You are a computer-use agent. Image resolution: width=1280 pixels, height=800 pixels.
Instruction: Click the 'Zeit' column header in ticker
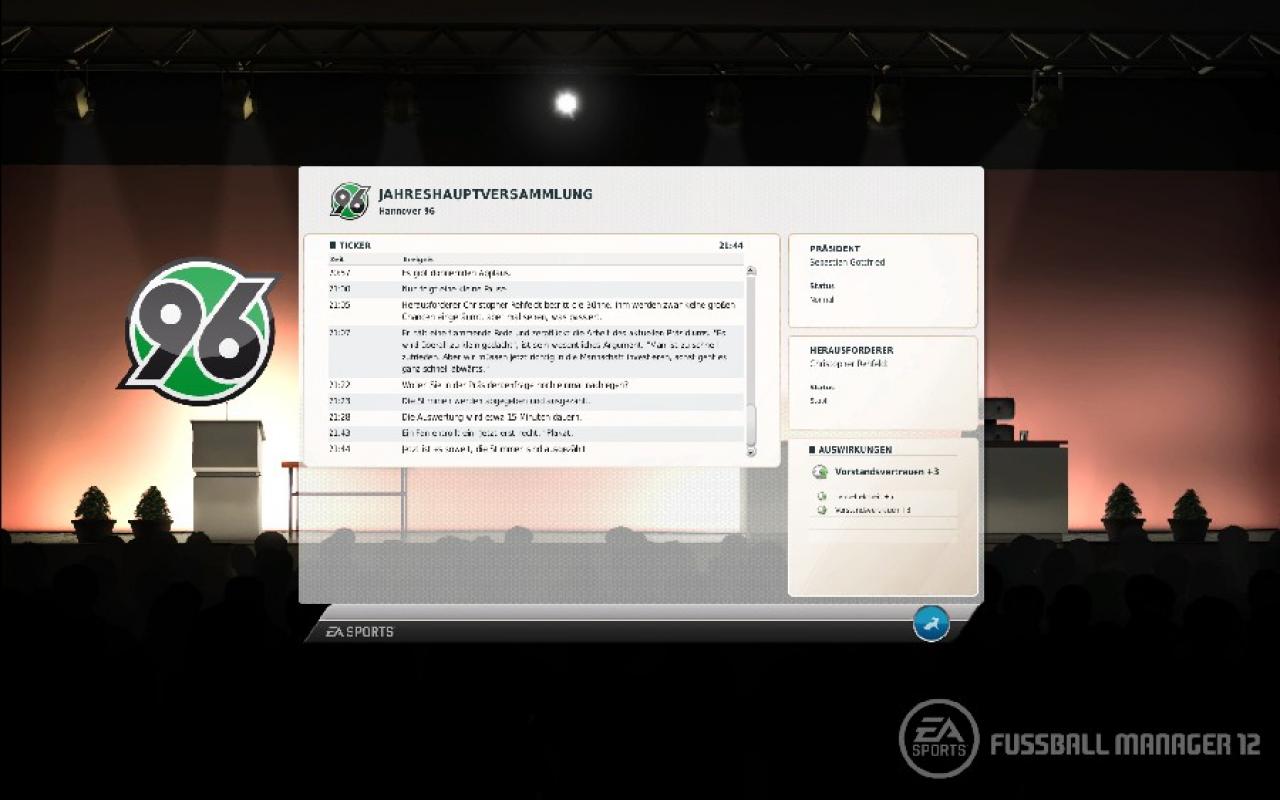point(337,259)
